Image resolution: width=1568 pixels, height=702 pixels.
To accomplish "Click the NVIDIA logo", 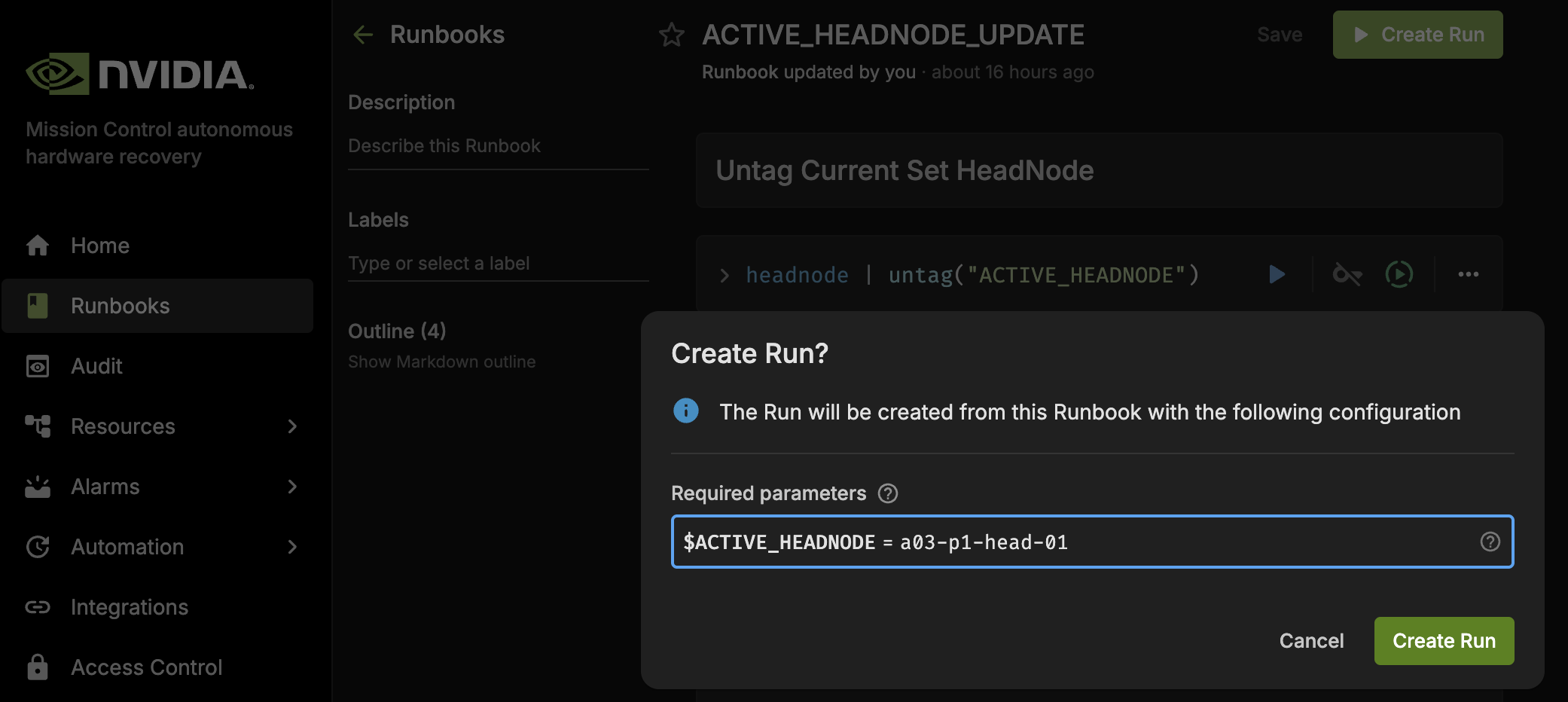I will pyautogui.click(x=140, y=74).
